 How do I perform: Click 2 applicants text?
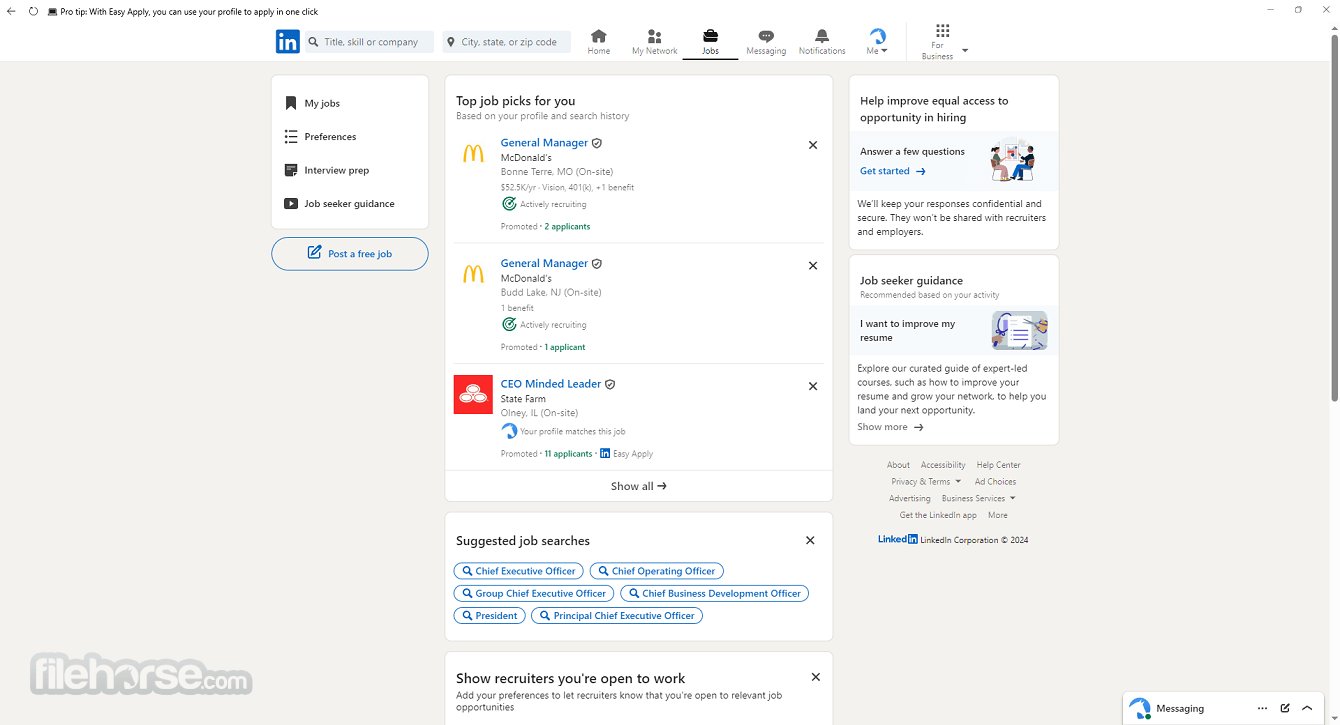point(567,227)
